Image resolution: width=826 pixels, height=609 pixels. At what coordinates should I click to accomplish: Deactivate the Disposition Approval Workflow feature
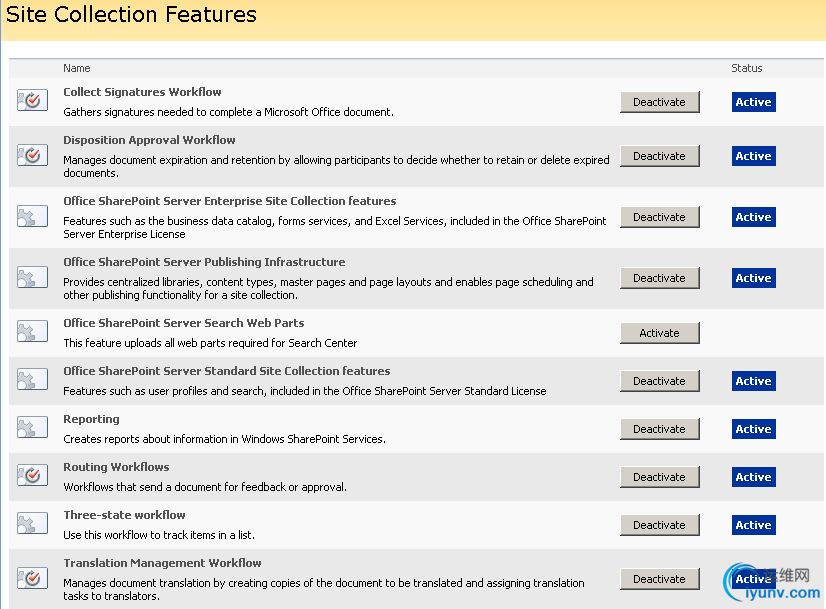click(659, 156)
